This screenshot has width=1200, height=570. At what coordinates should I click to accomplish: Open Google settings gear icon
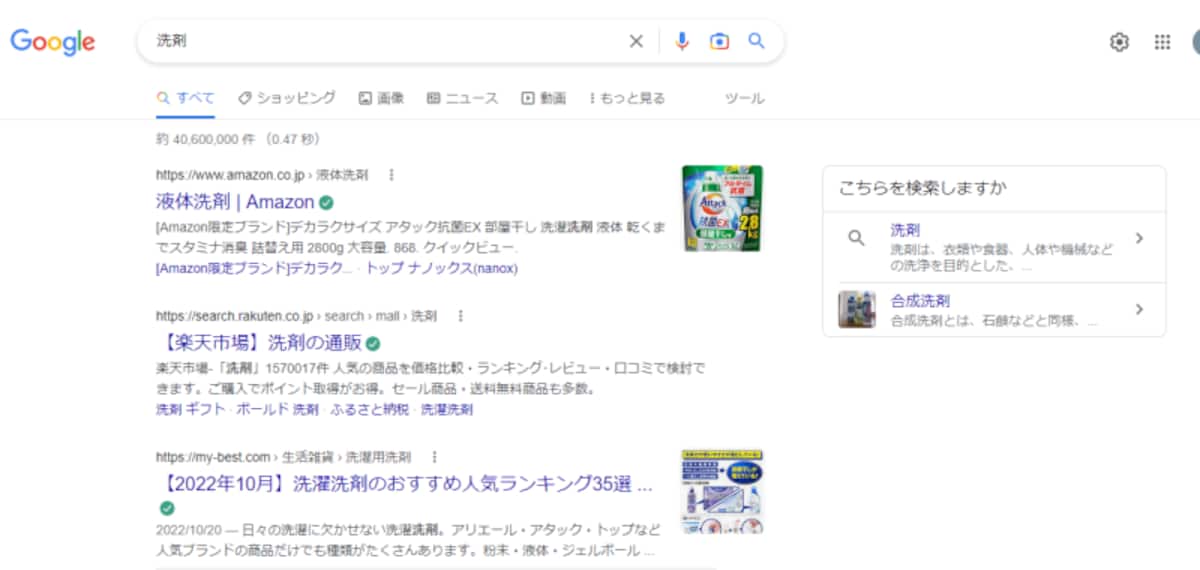(x=1119, y=42)
